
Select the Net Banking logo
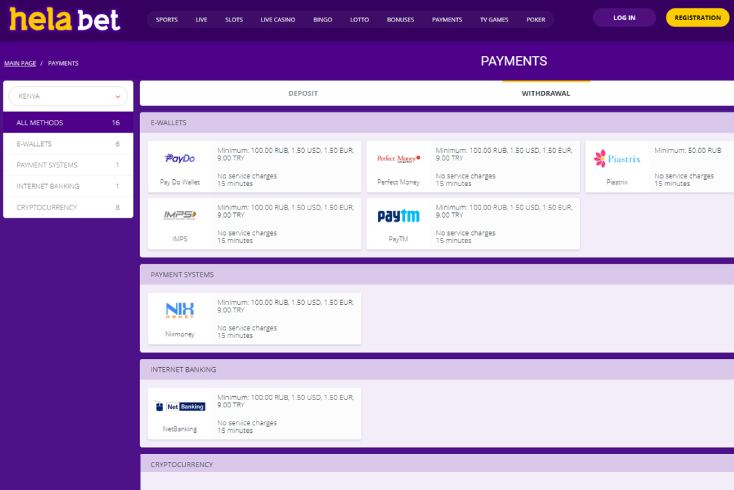coord(180,406)
